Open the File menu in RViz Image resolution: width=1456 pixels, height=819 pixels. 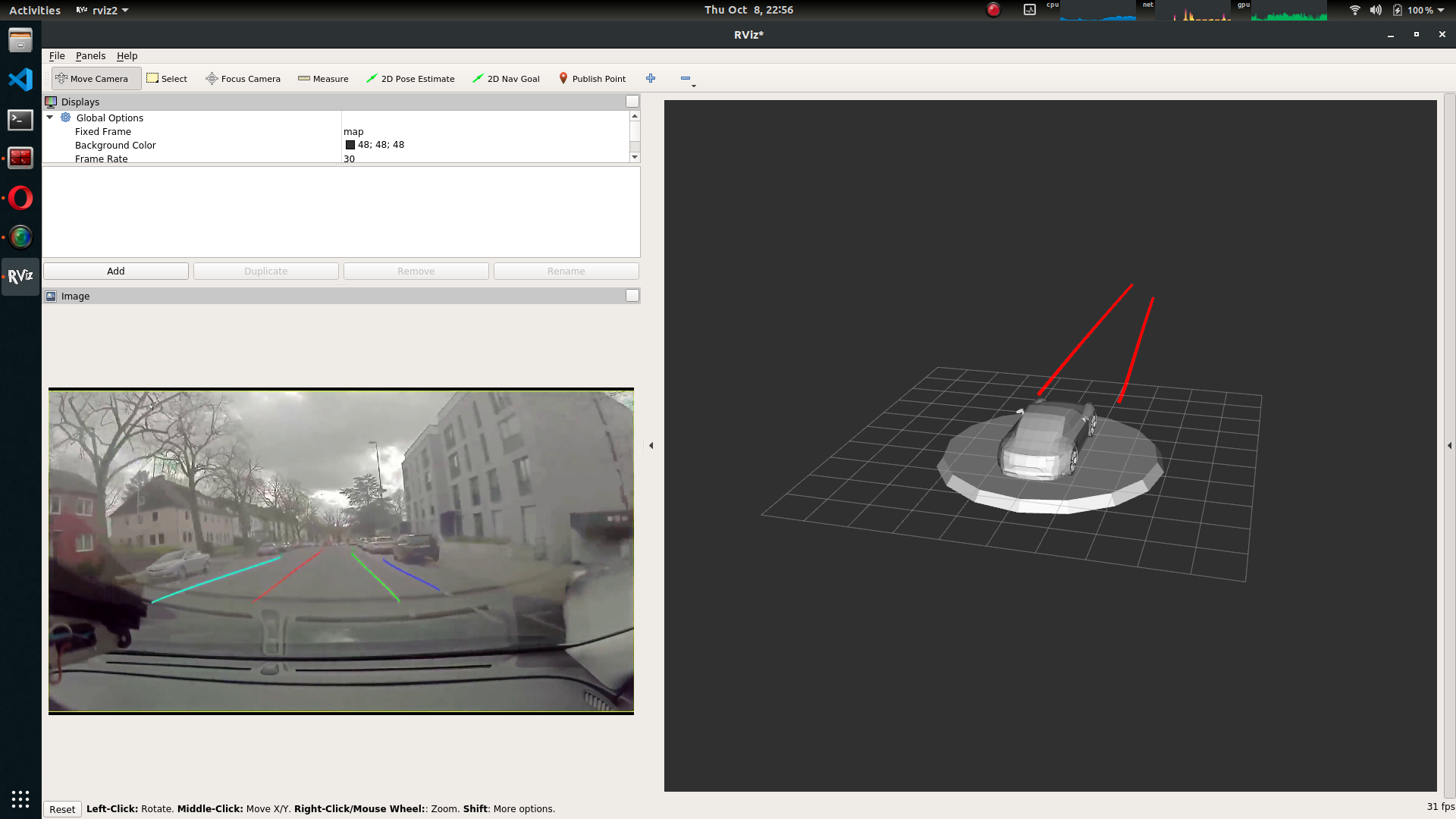tap(56, 55)
